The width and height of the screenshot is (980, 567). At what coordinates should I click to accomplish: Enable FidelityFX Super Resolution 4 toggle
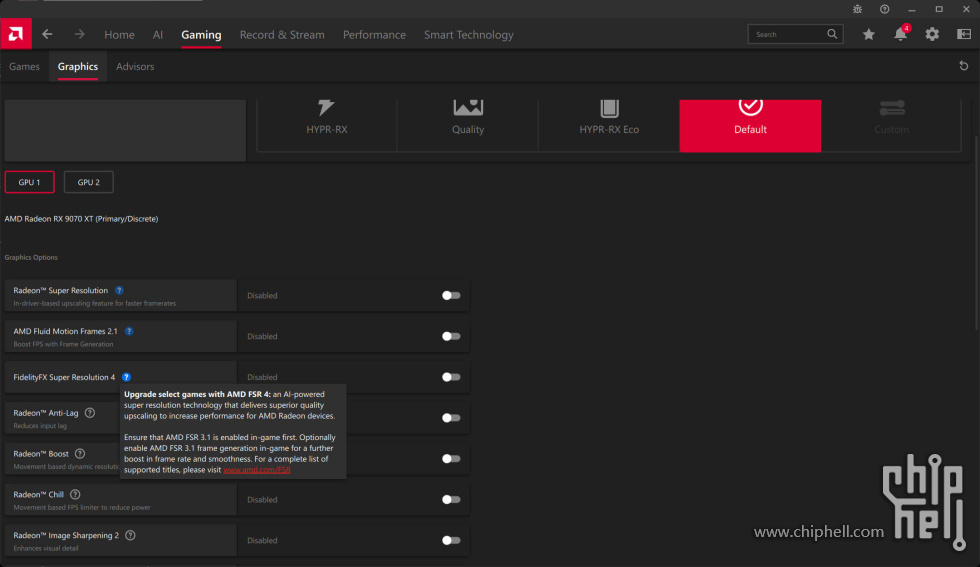coord(451,377)
